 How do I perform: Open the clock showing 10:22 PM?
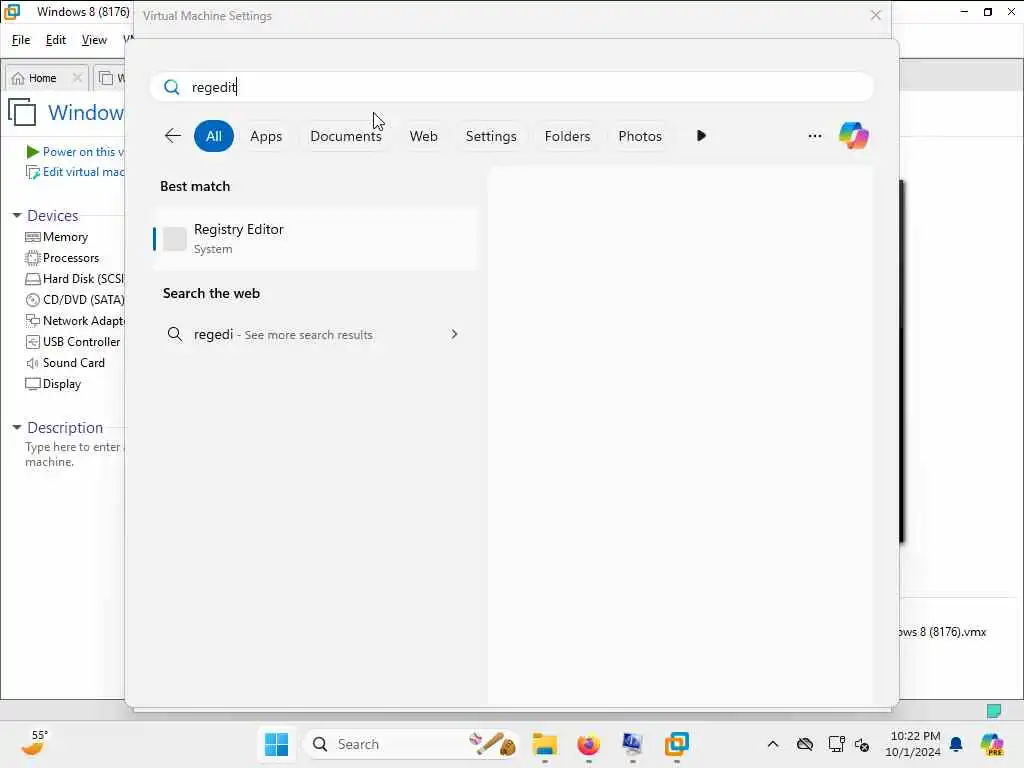click(x=915, y=744)
